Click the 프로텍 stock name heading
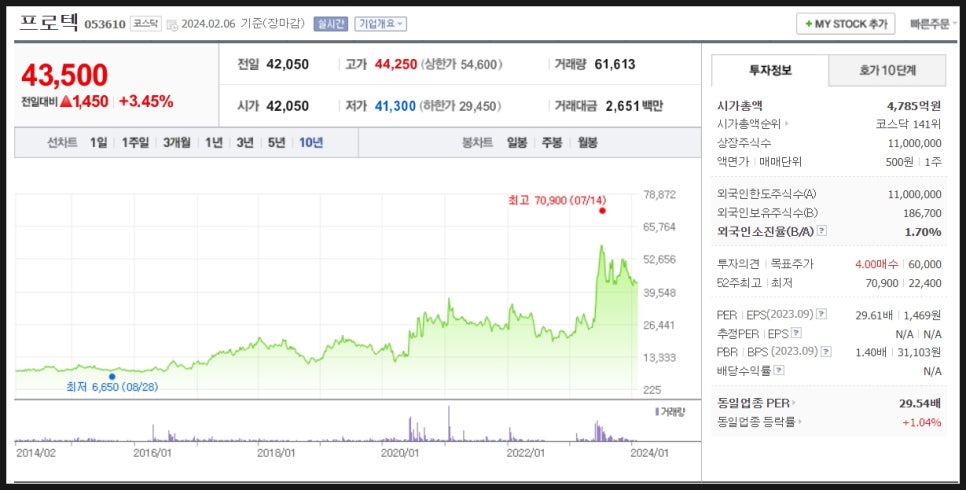This screenshot has height=490, width=966. point(49,23)
